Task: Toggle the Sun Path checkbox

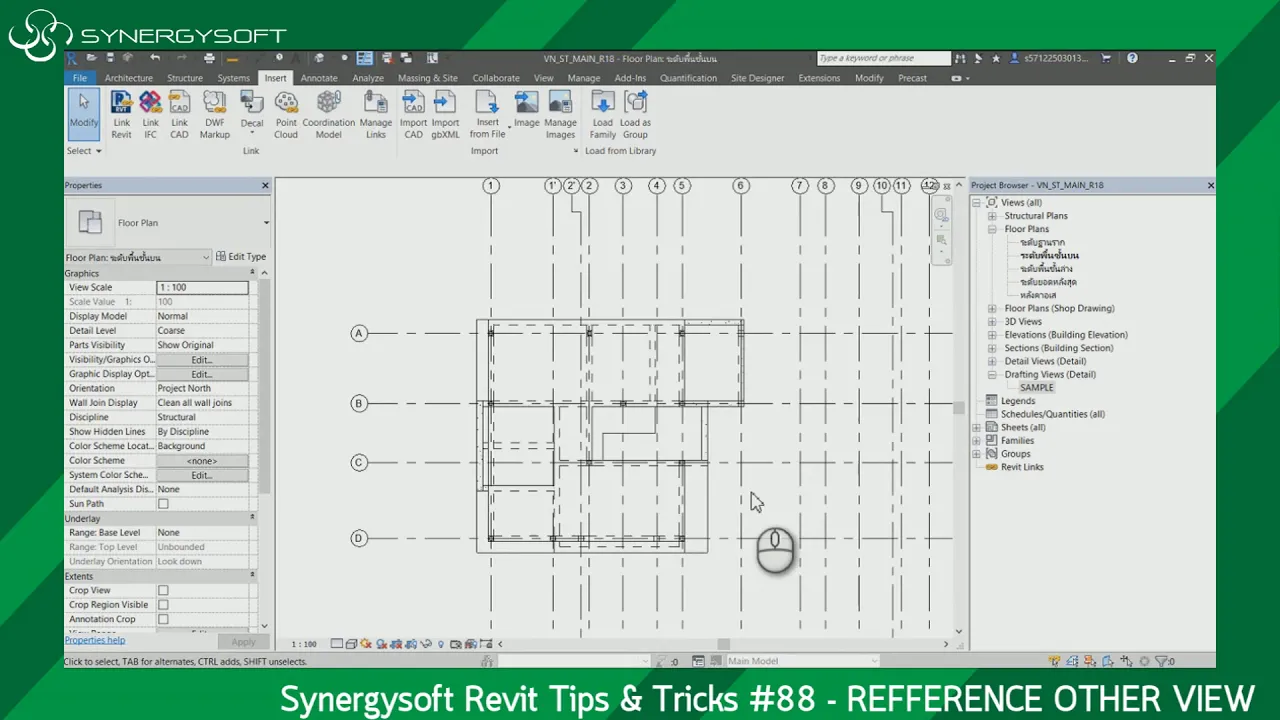Action: click(163, 504)
